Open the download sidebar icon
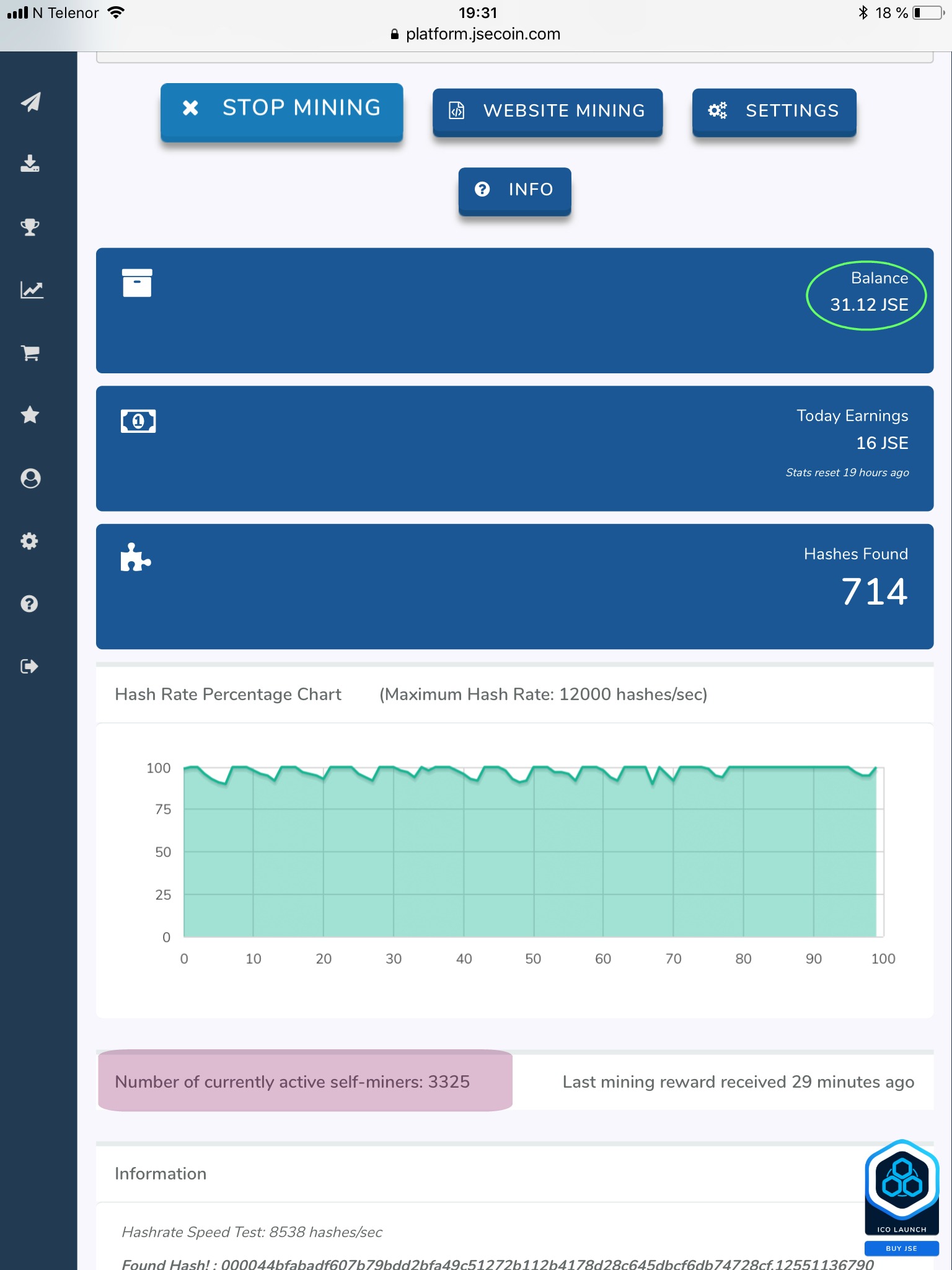Viewport: 952px width, 1270px height. click(30, 164)
